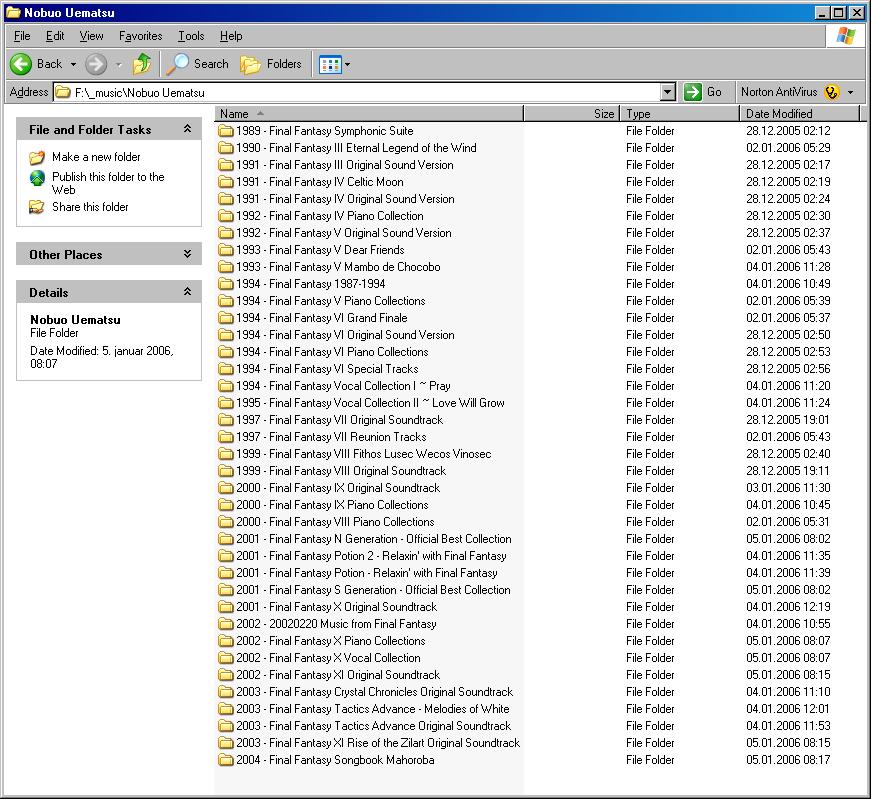Select folder icon for 1997 Reunion Tracks
This screenshot has width=871, height=799.
226,437
